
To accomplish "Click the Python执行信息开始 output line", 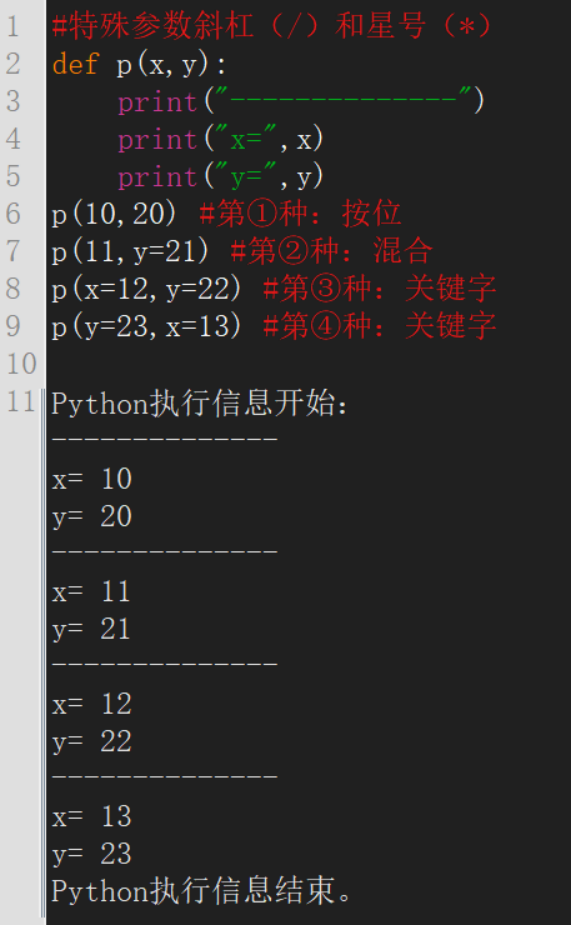I will 200,404.
